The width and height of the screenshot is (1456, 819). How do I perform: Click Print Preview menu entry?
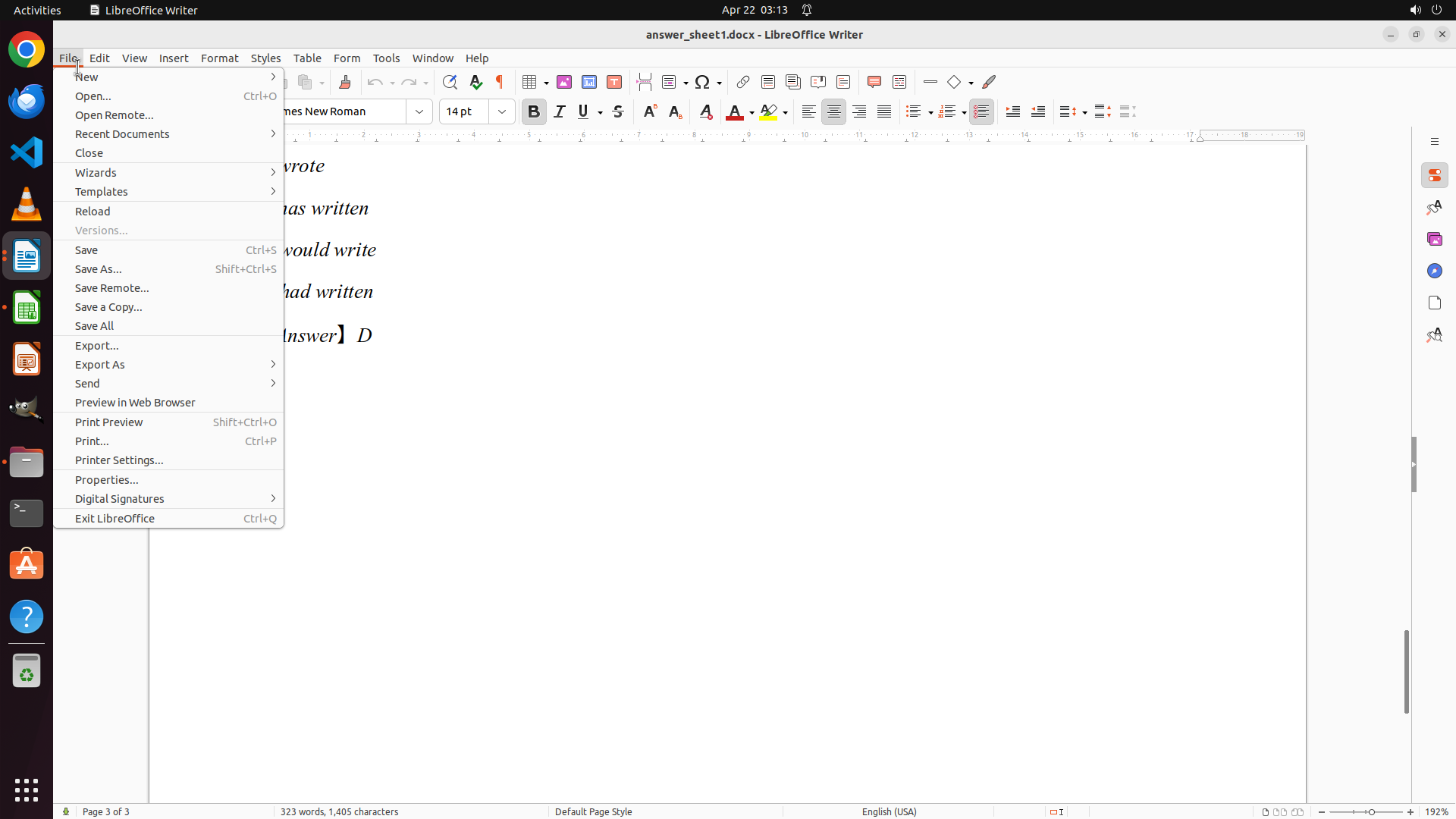[109, 422]
